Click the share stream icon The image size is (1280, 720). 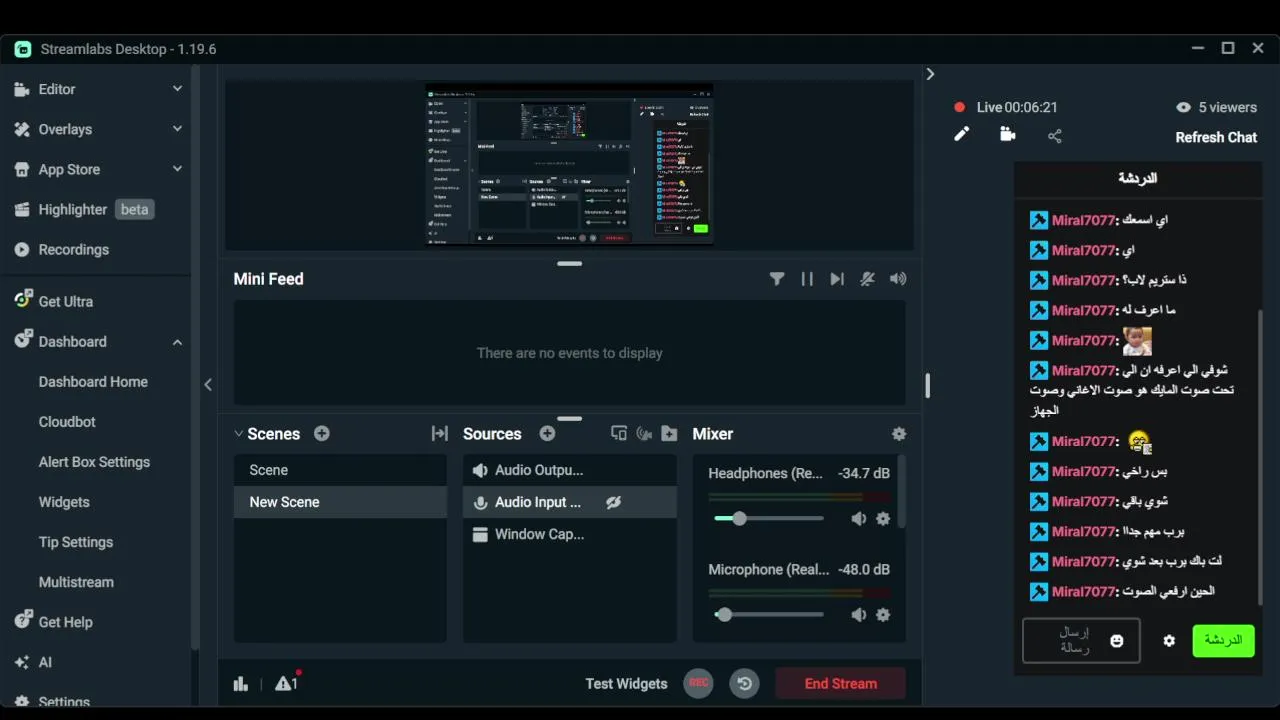(x=1055, y=136)
